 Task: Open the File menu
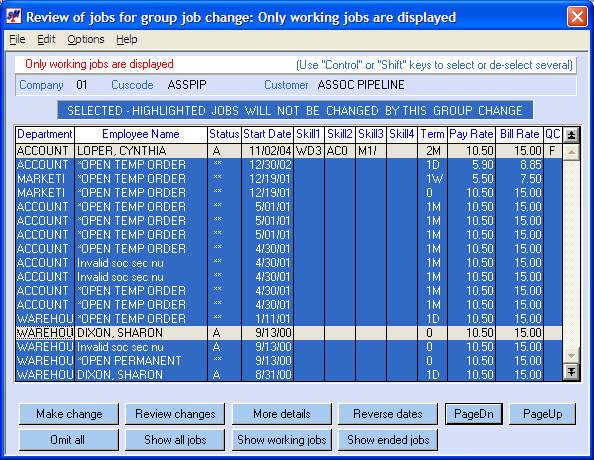pyautogui.click(x=17, y=39)
